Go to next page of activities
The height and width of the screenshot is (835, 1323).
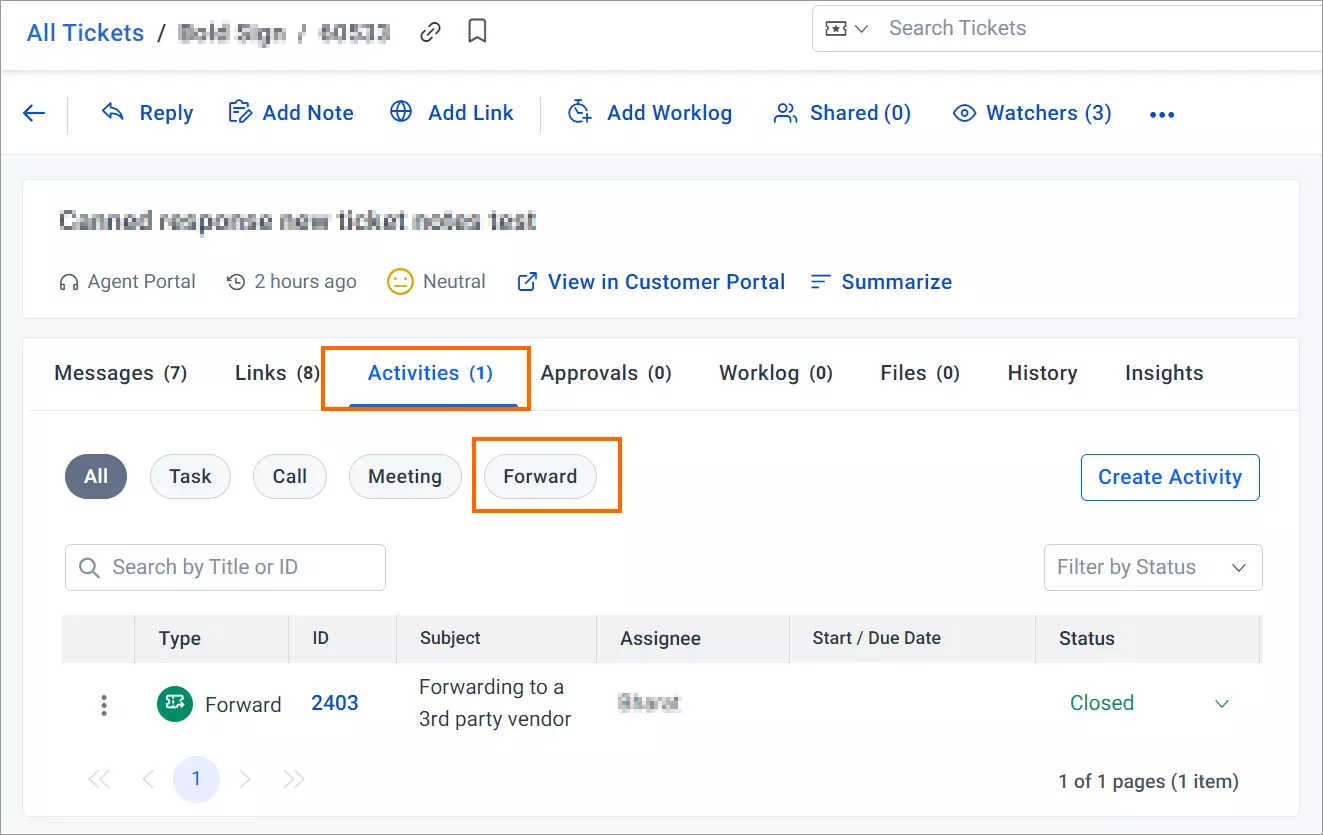click(245, 780)
